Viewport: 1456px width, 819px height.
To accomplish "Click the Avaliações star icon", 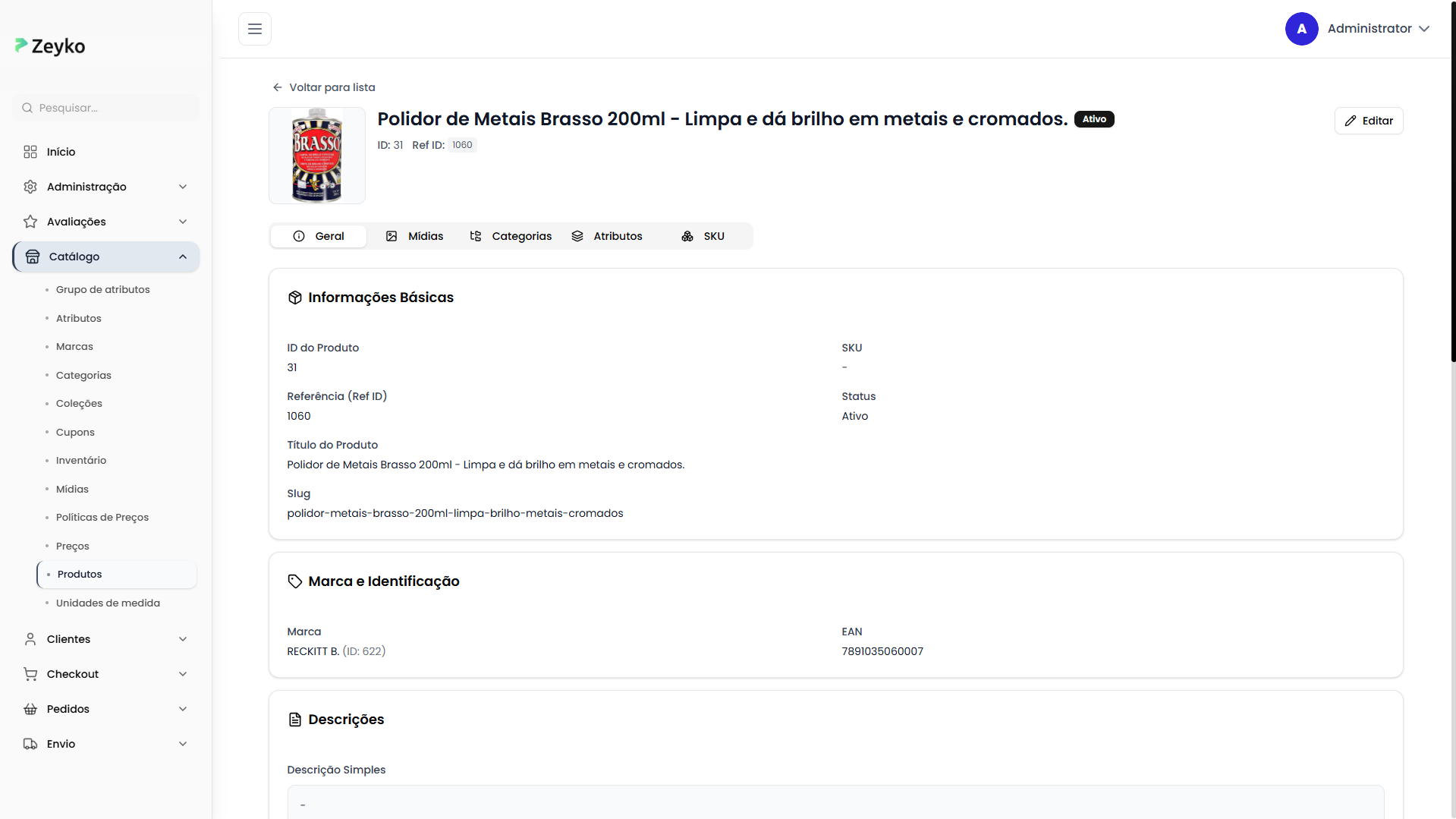I will (30, 222).
